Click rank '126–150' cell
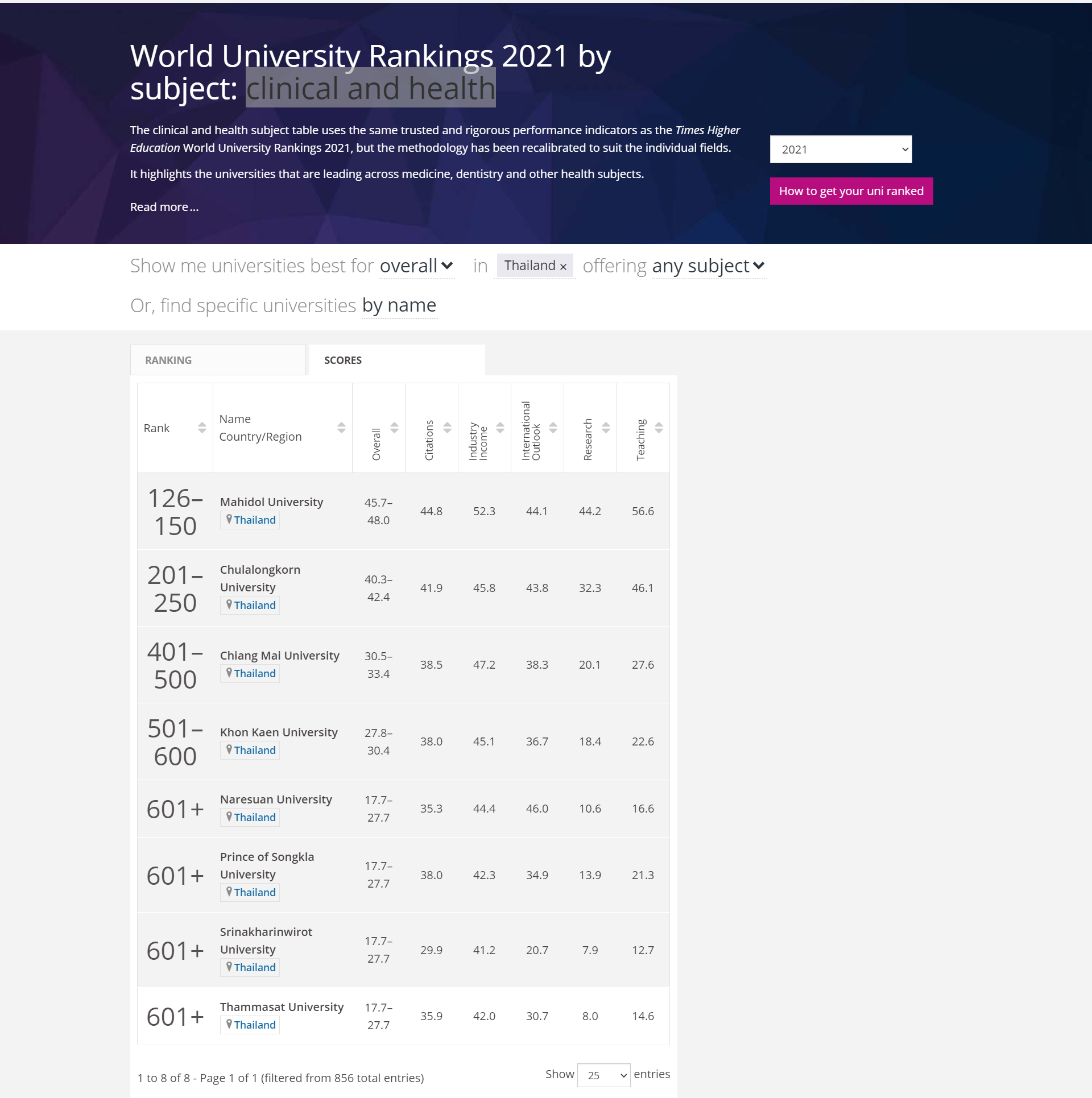This screenshot has width=1092, height=1098. coord(175,512)
